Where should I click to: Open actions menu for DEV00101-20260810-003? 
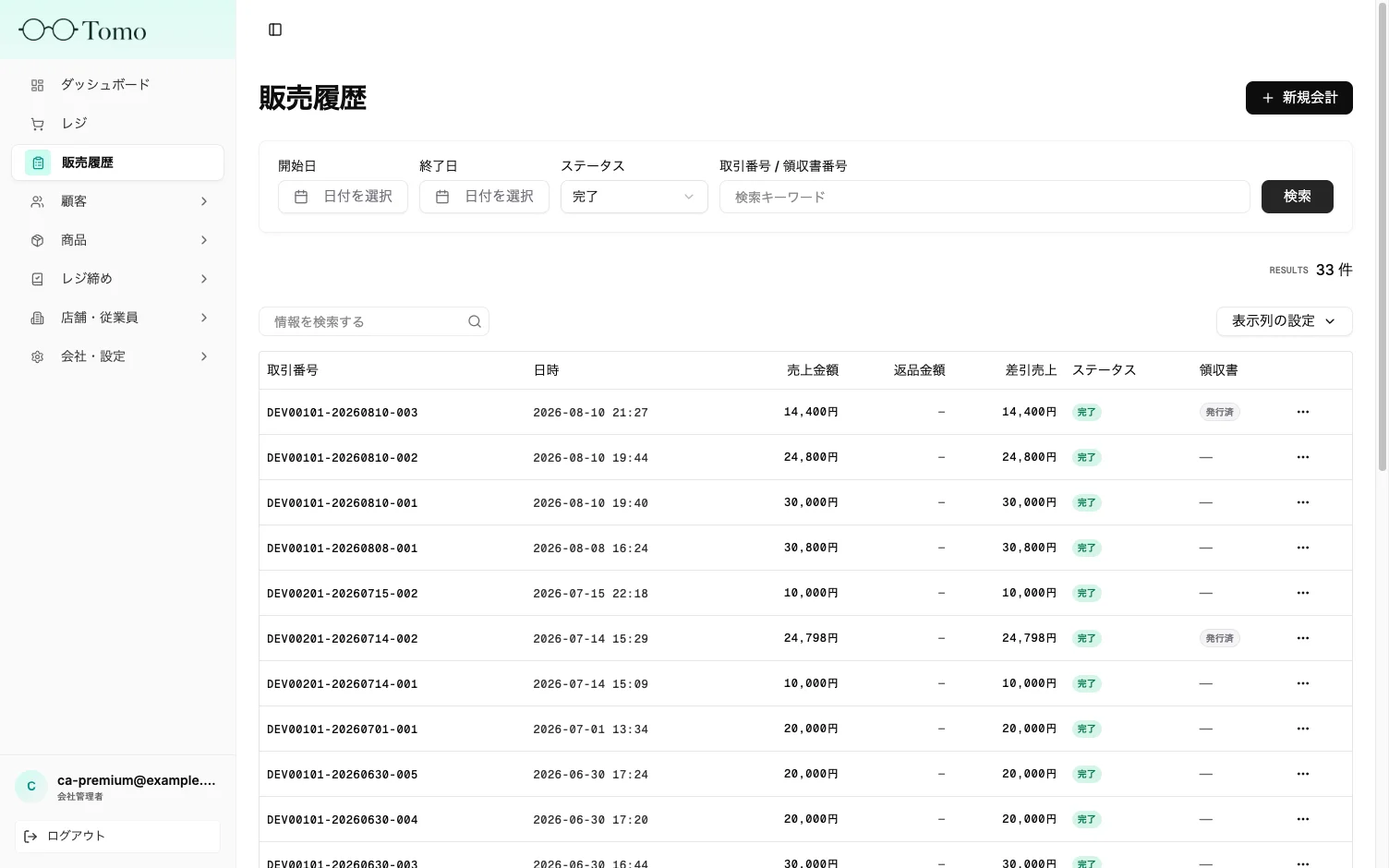click(1303, 412)
